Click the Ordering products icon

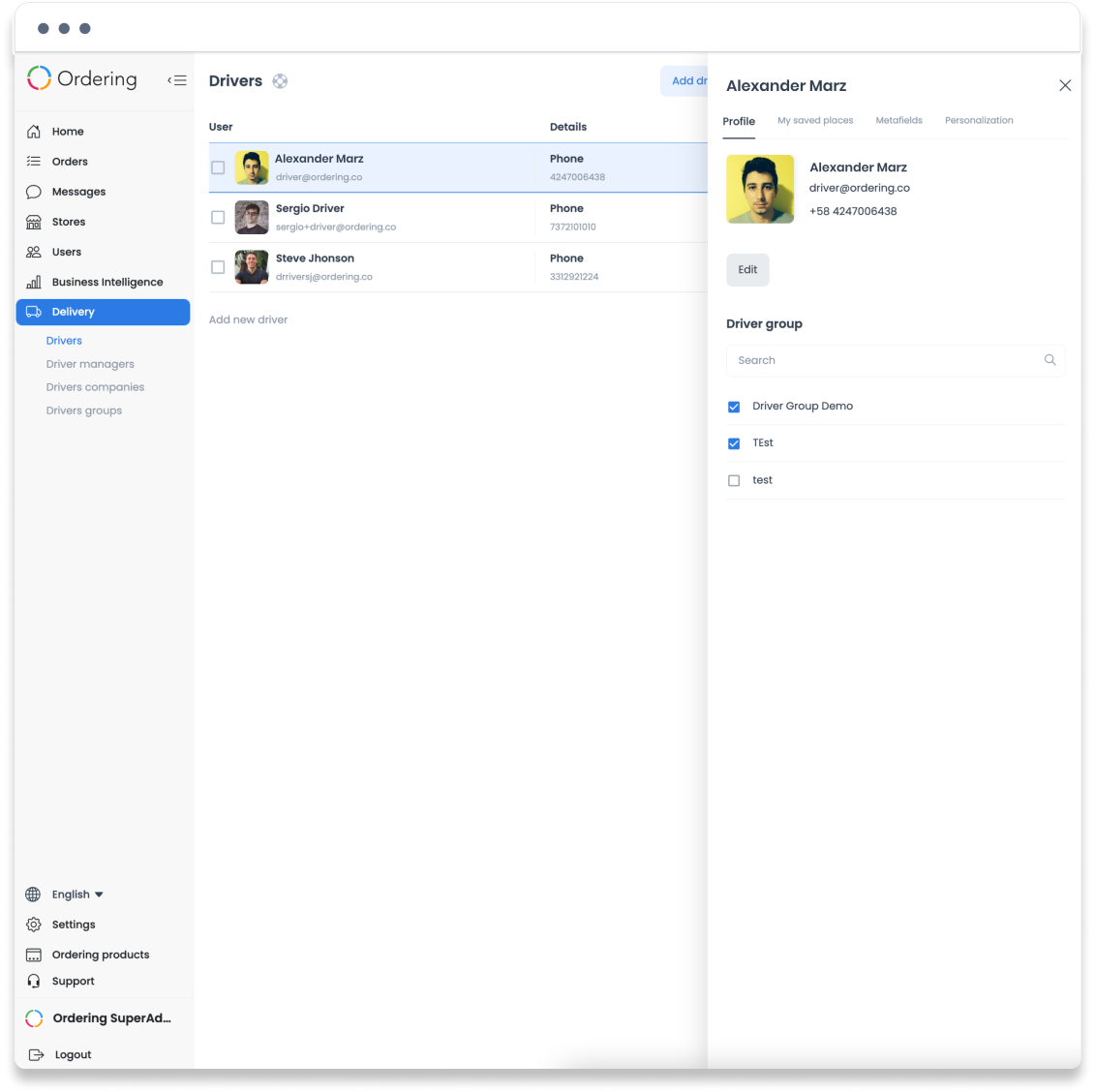(34, 955)
